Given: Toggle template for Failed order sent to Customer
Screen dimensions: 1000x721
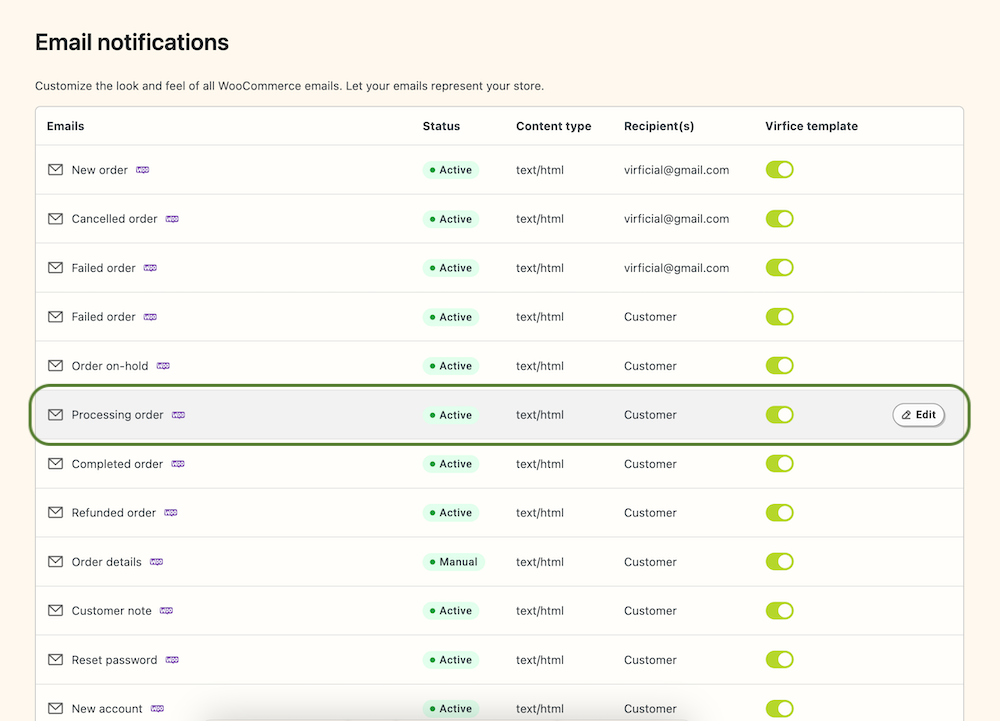Looking at the screenshot, I should click(779, 317).
